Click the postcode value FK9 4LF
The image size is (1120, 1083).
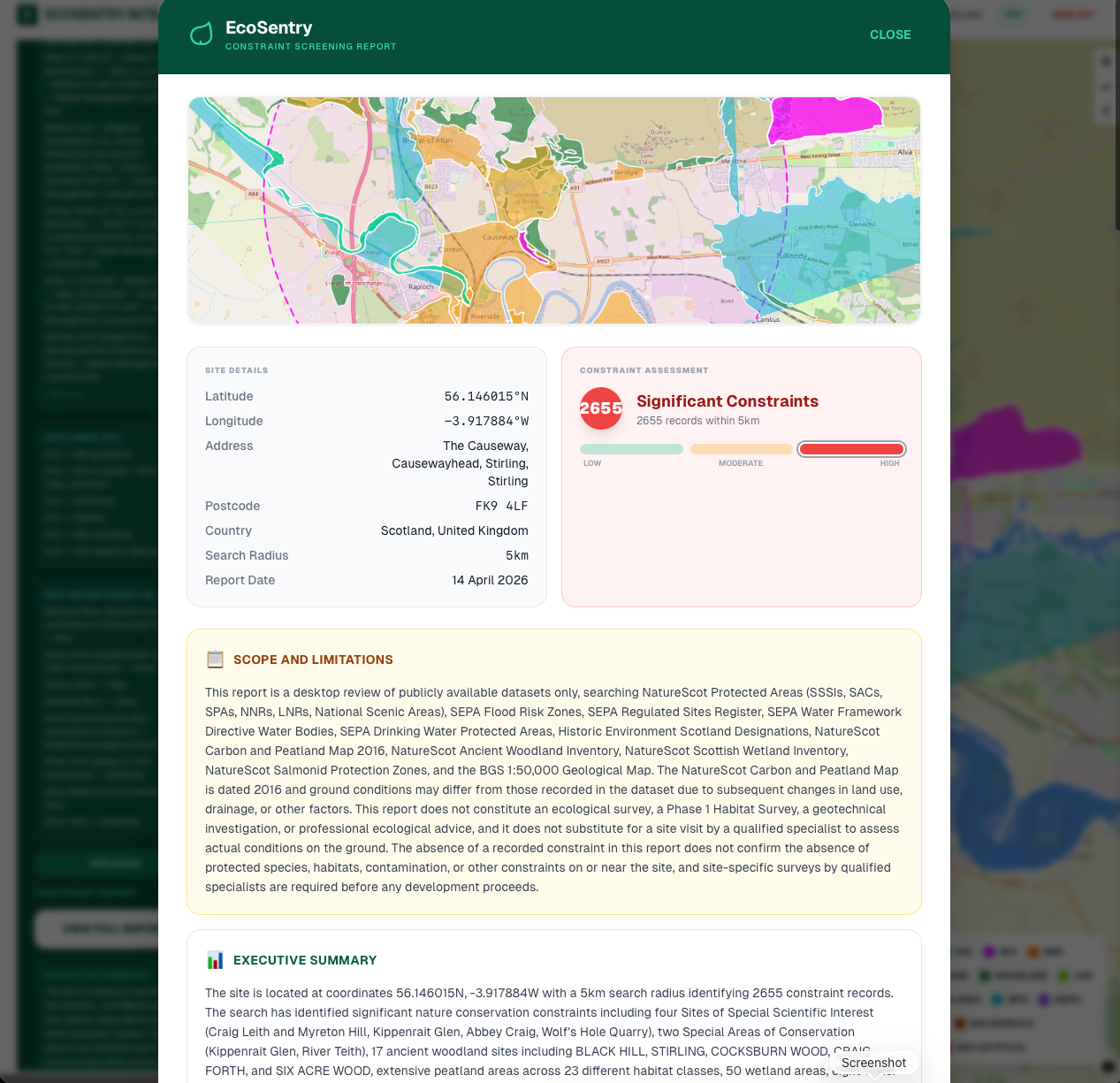[501, 506]
